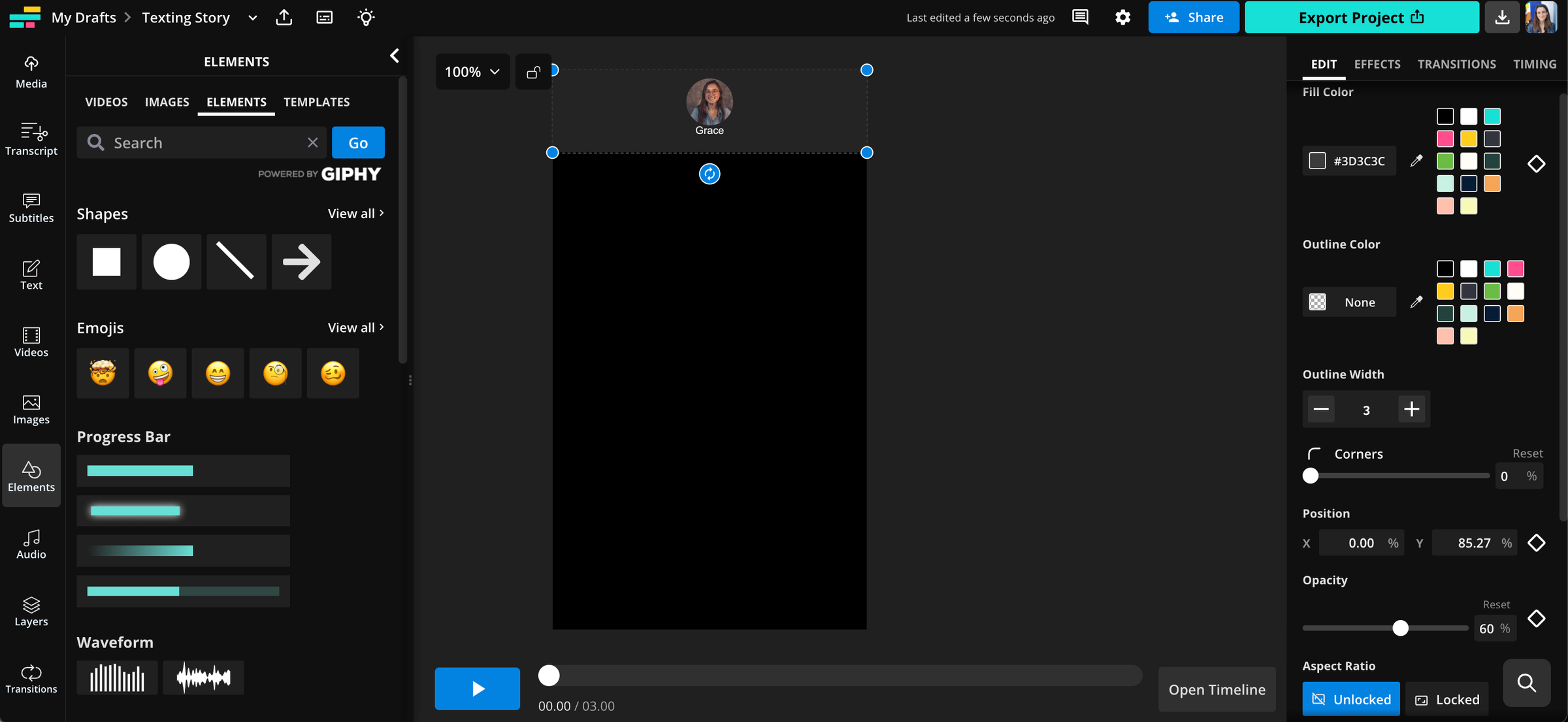Click the fill color eyedropper icon

pyautogui.click(x=1416, y=161)
